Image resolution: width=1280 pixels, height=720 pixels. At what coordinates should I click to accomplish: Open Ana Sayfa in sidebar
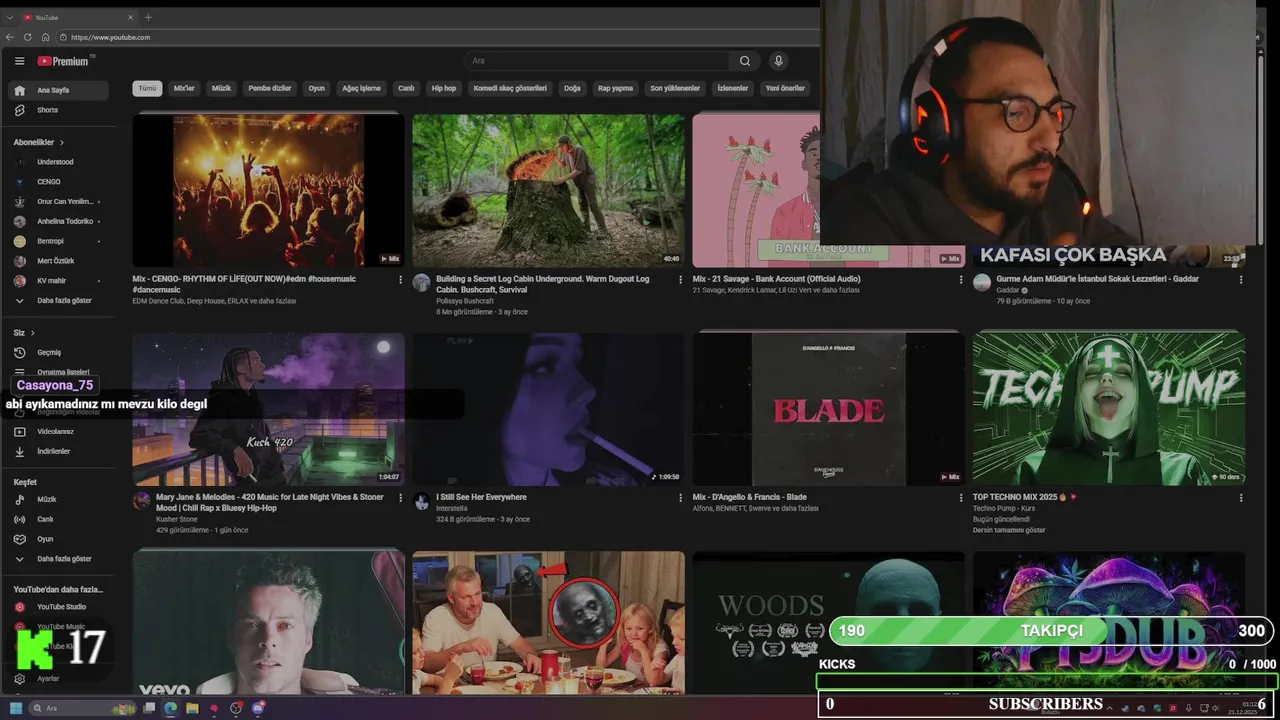[x=59, y=90]
